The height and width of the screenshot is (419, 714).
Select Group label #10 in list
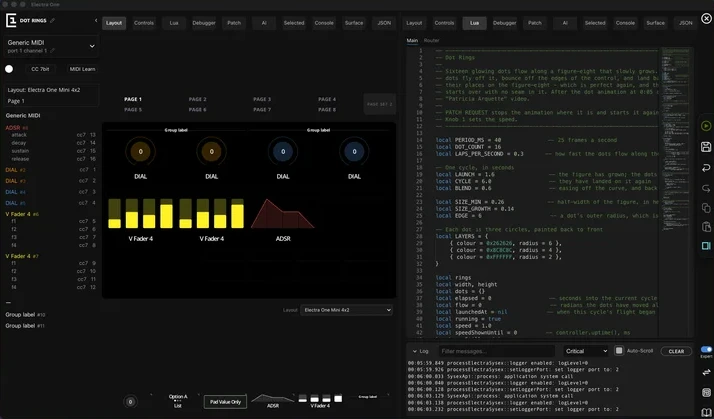pos(25,315)
